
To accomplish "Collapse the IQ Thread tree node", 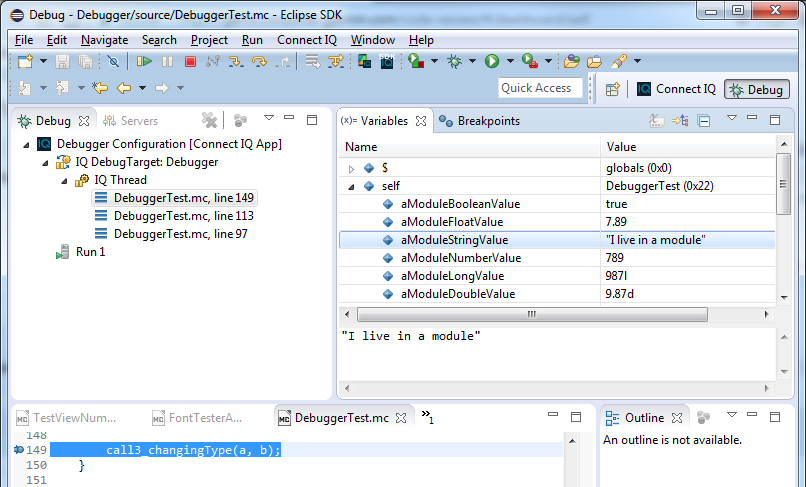I will click(x=64, y=181).
